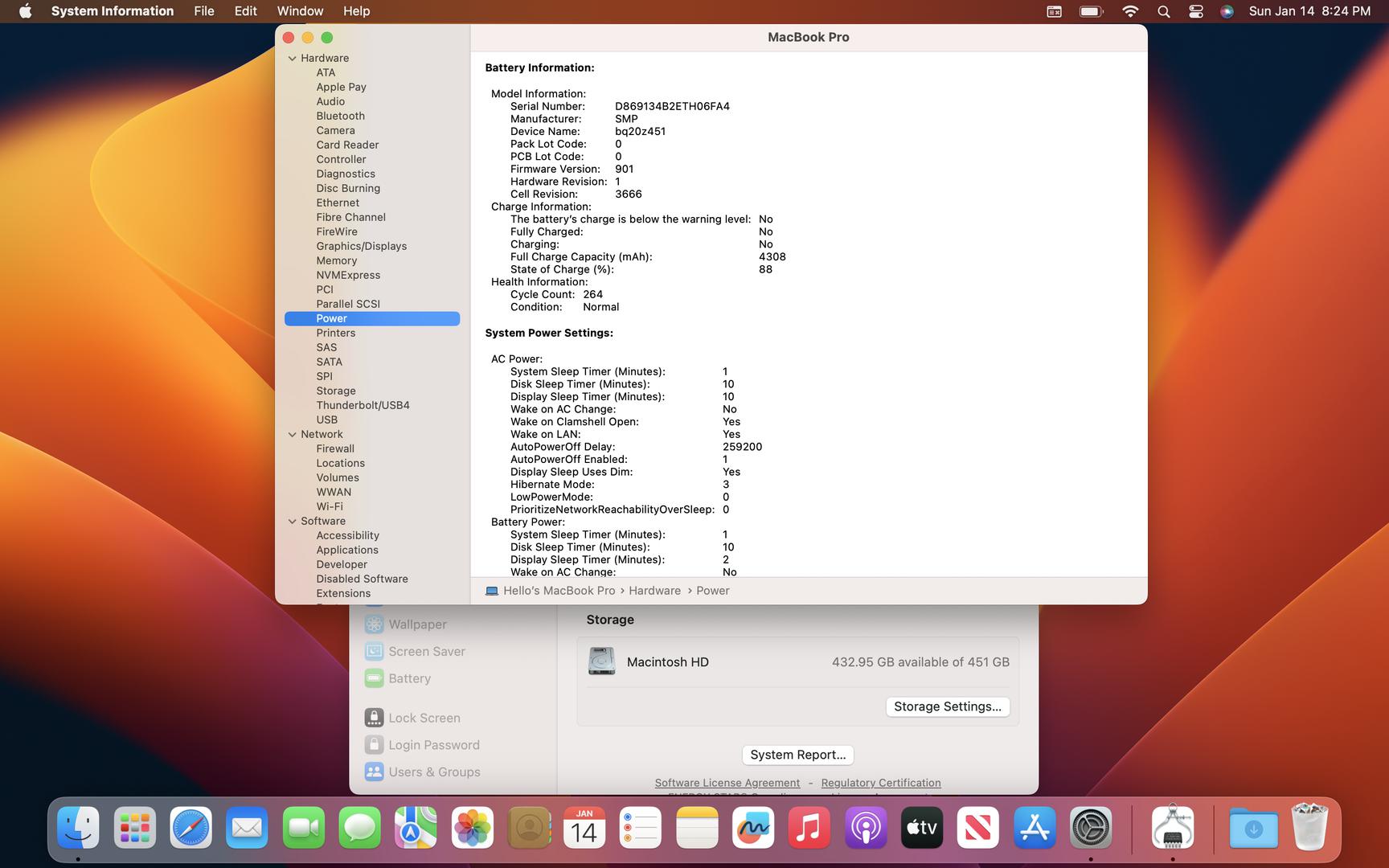This screenshot has width=1389, height=868.
Task: Collapse the Network section chevron
Action: pos(293,434)
